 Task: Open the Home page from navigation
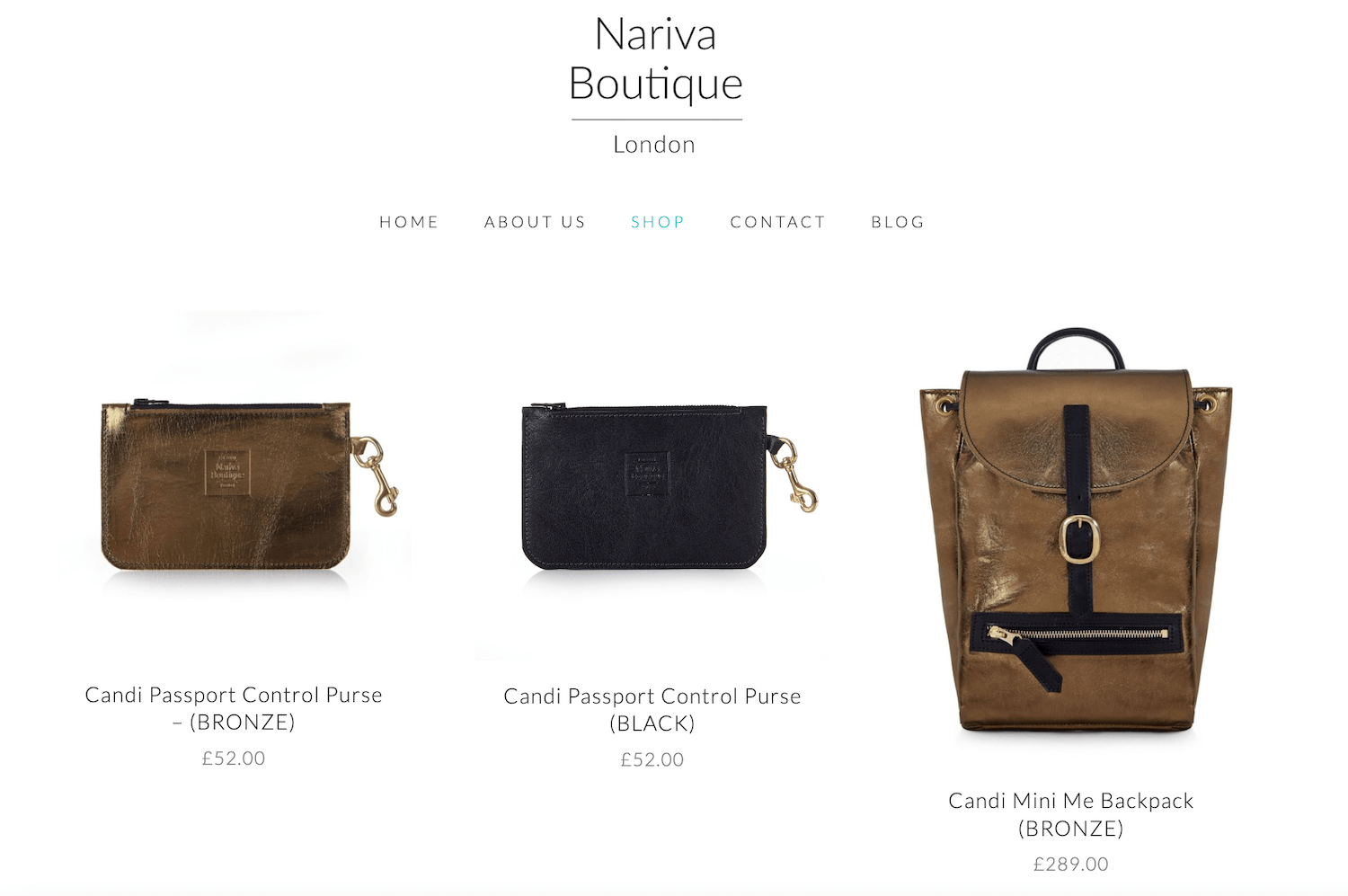click(409, 222)
